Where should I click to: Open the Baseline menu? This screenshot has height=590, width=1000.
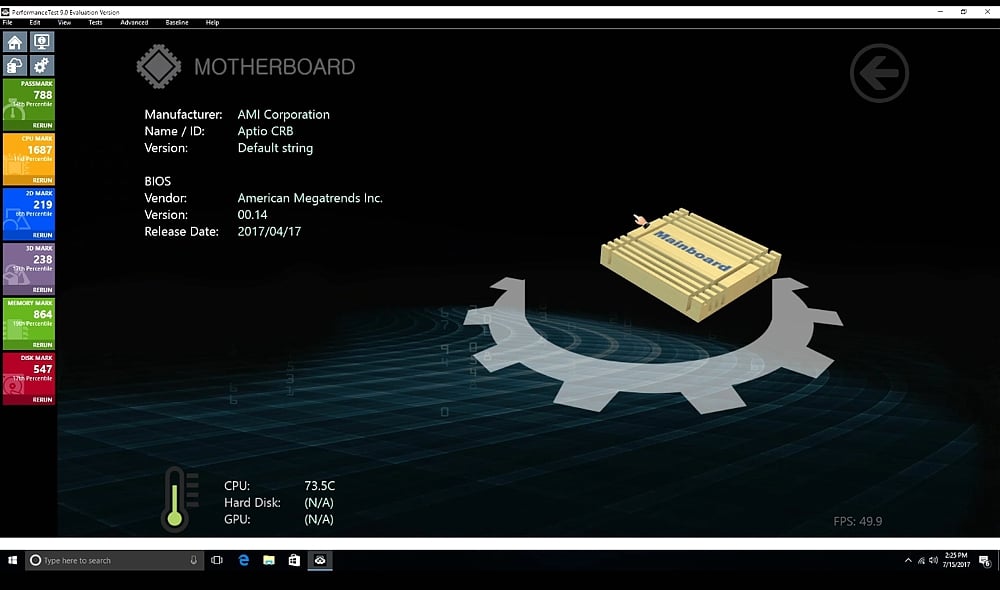[177, 22]
